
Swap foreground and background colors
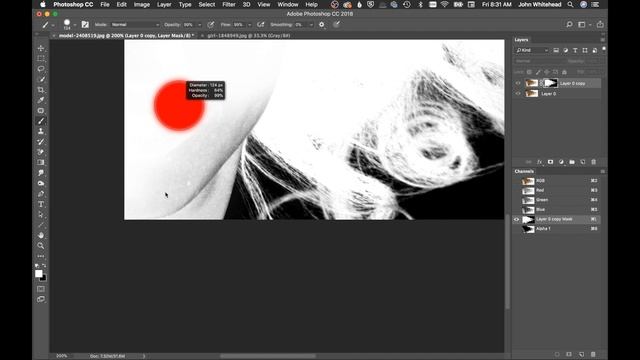click(44, 266)
